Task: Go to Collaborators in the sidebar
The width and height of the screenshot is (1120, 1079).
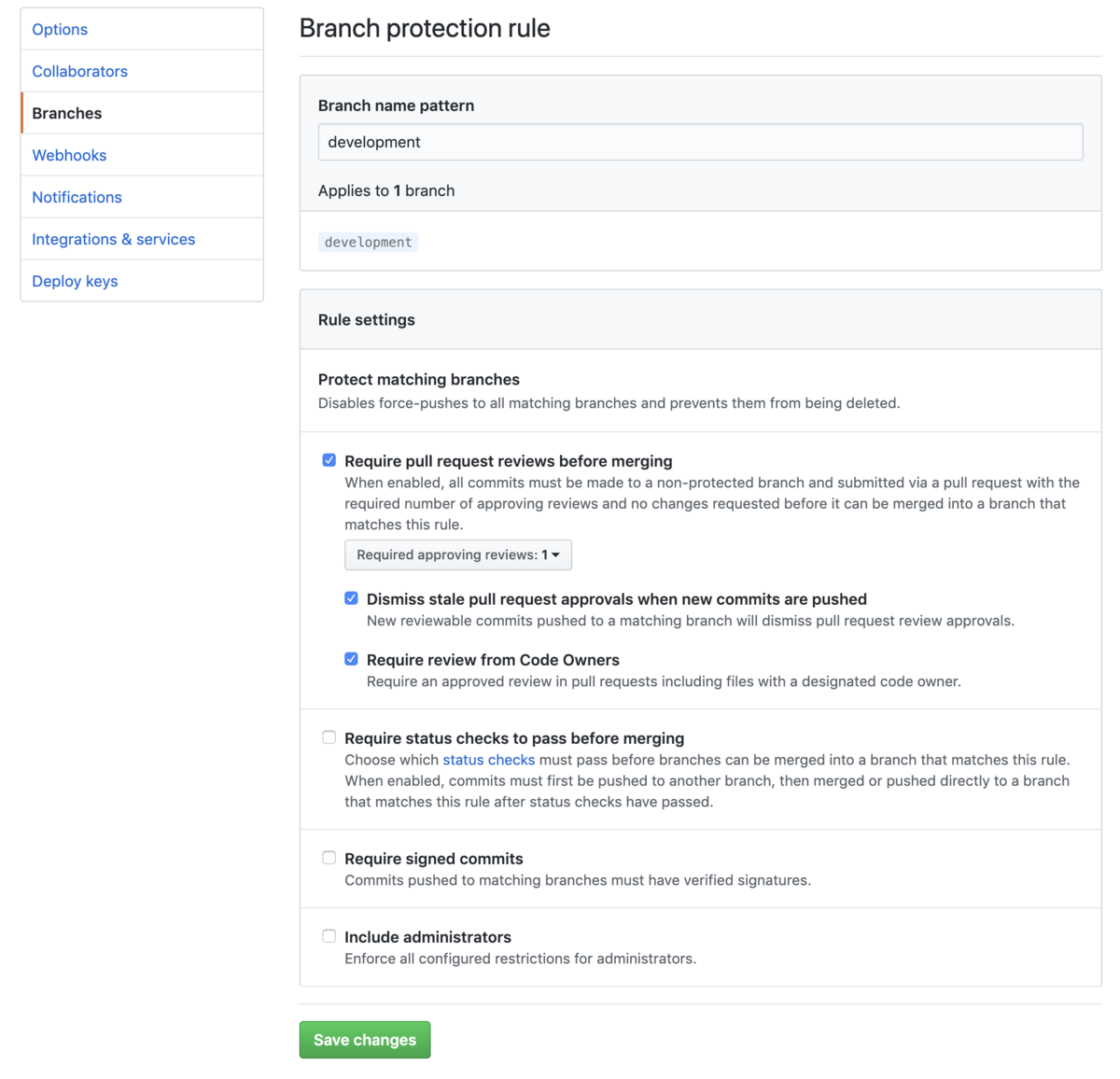Action: pyautogui.click(x=79, y=71)
